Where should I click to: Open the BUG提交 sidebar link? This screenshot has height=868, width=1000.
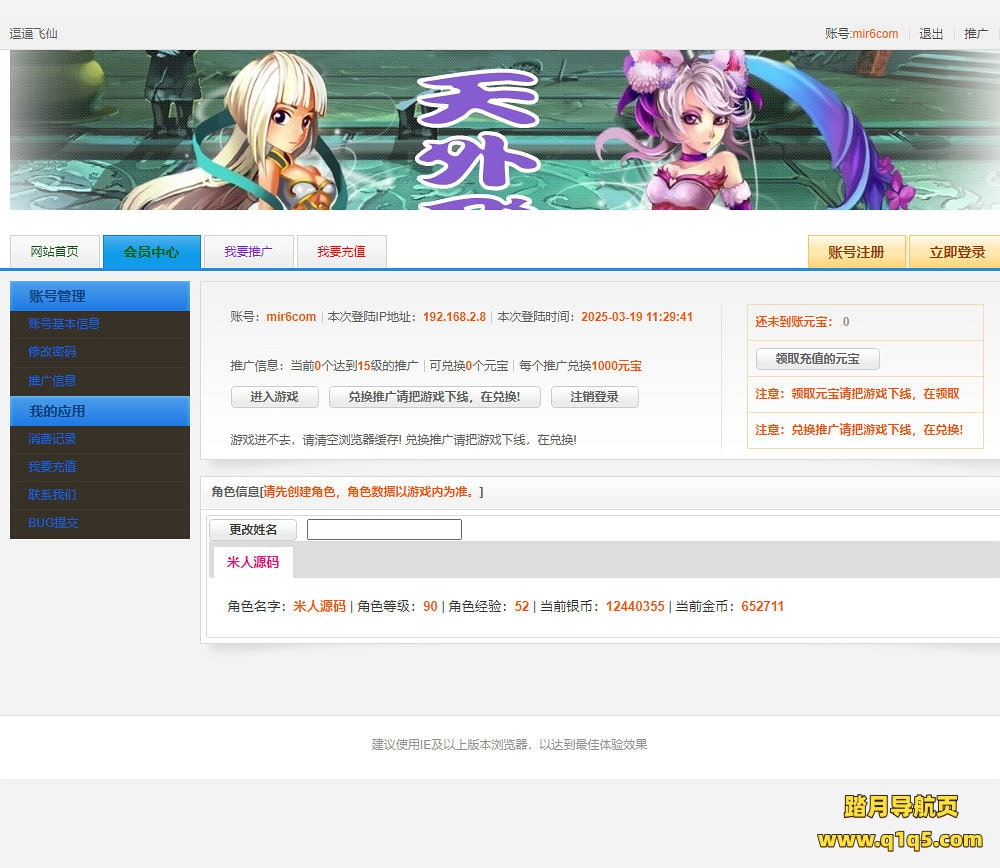53,523
